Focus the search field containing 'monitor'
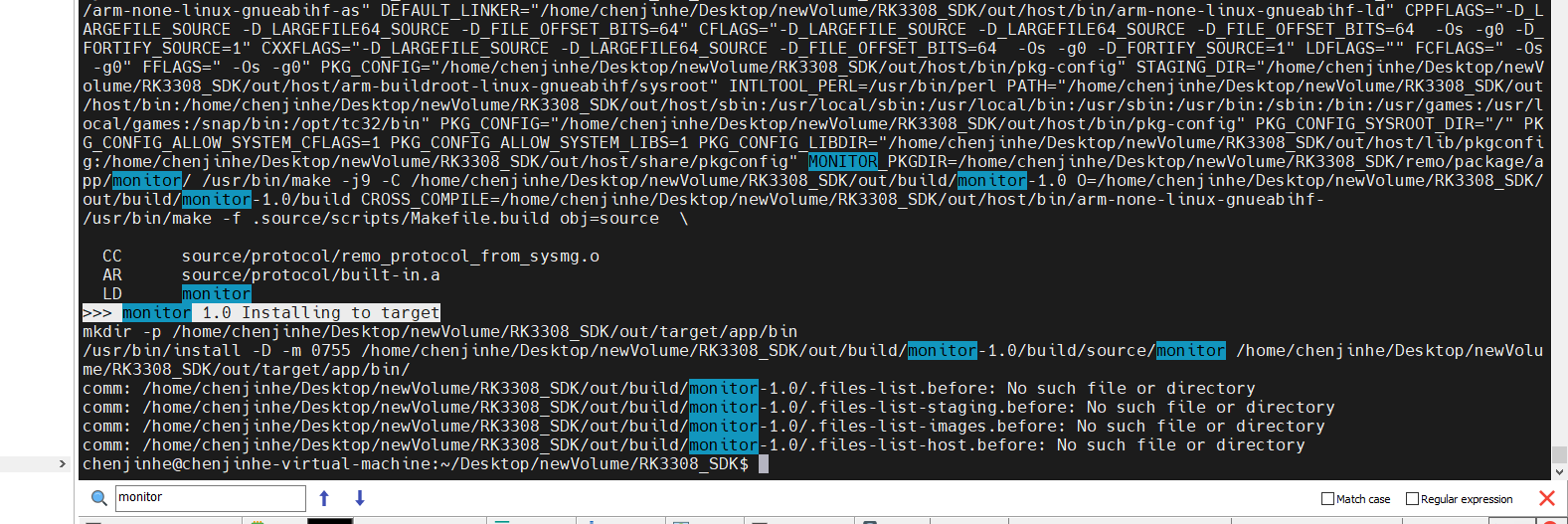This screenshot has height=524, width=1568. 210,498
